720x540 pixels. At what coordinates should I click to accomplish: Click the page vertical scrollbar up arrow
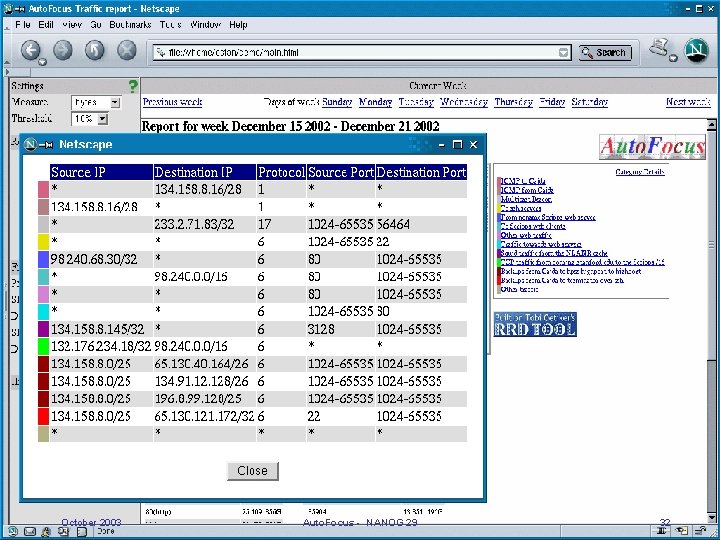point(712,124)
